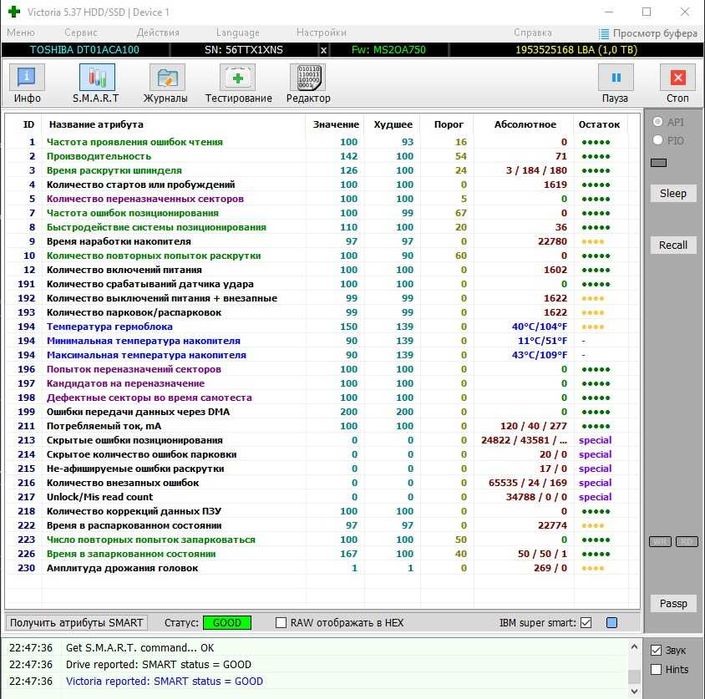
Task: Open the Инфо panel icon
Action: click(27, 77)
